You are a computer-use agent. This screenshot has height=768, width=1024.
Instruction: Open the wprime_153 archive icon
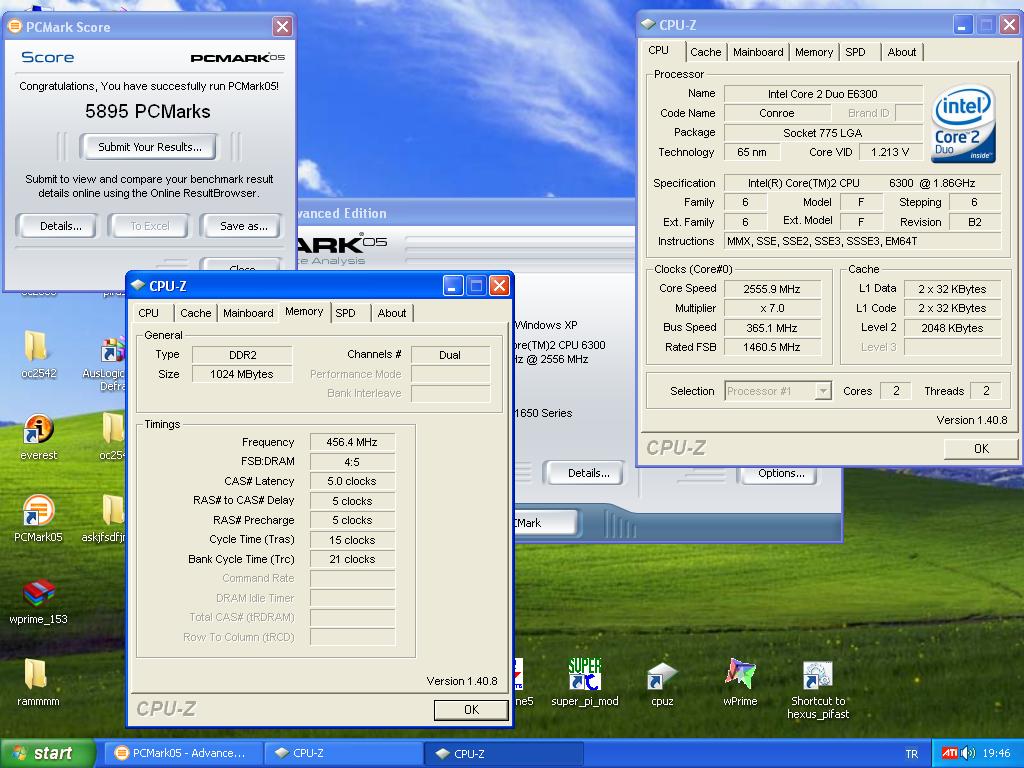(x=39, y=593)
